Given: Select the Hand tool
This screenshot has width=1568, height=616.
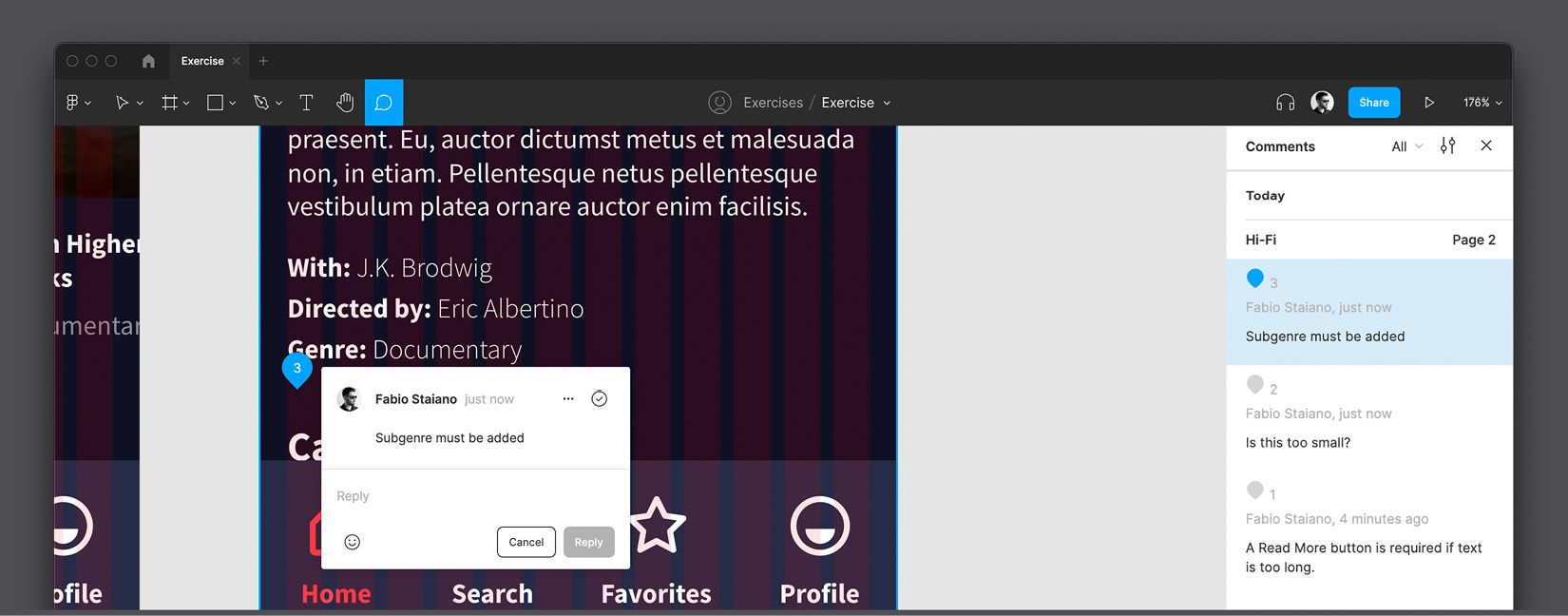Looking at the screenshot, I should pyautogui.click(x=345, y=103).
